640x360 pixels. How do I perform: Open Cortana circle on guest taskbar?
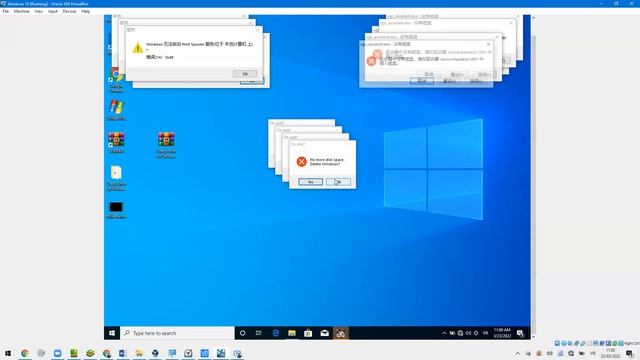click(x=242, y=333)
